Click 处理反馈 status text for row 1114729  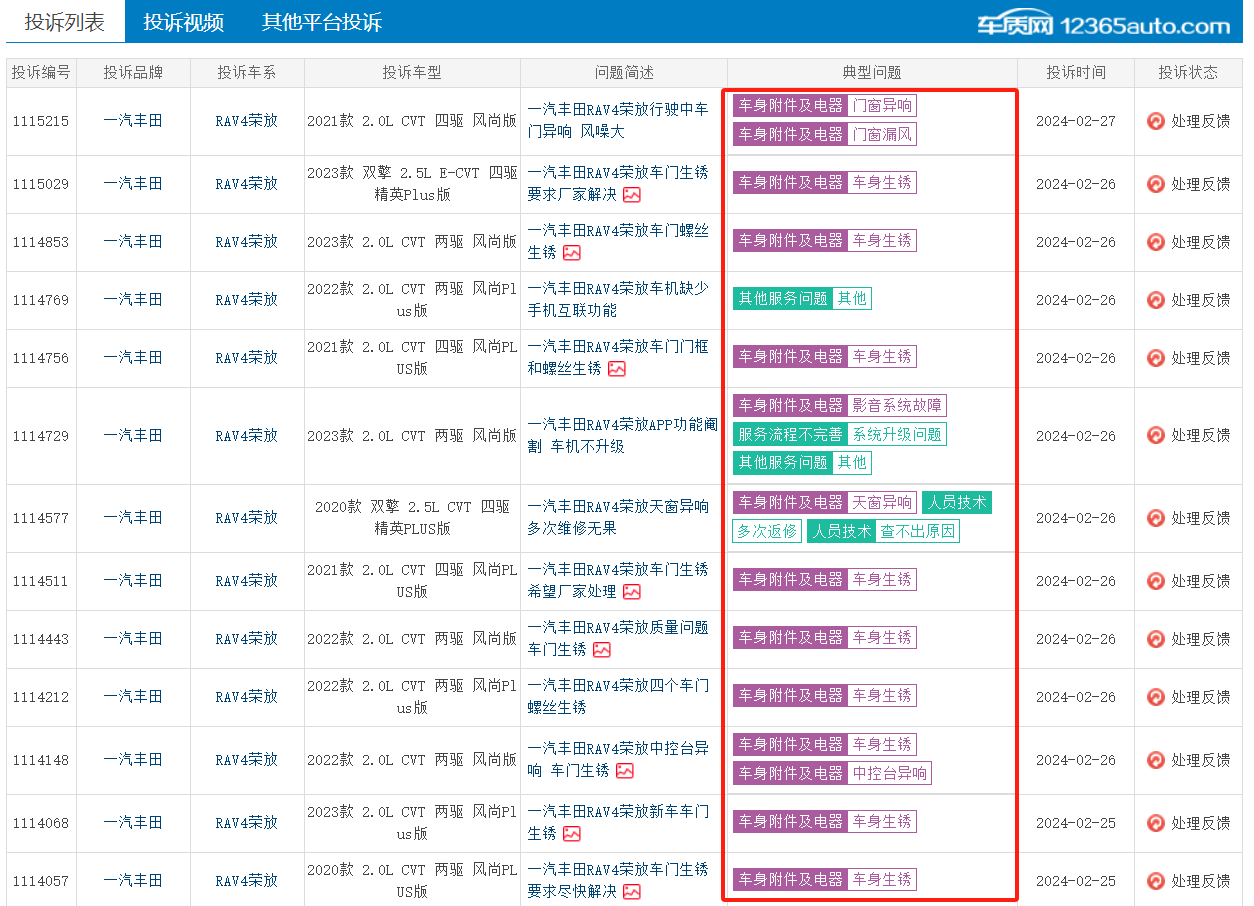click(1201, 436)
